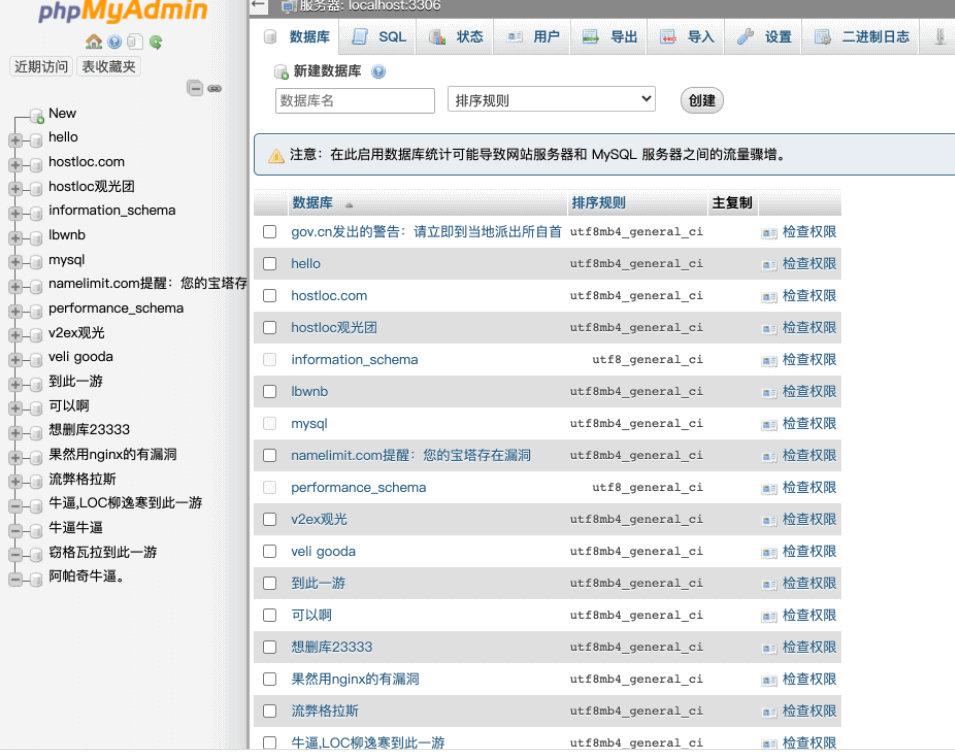This screenshot has width=955, height=752.
Task: Click the 数据库名 input field
Action: 355,101
